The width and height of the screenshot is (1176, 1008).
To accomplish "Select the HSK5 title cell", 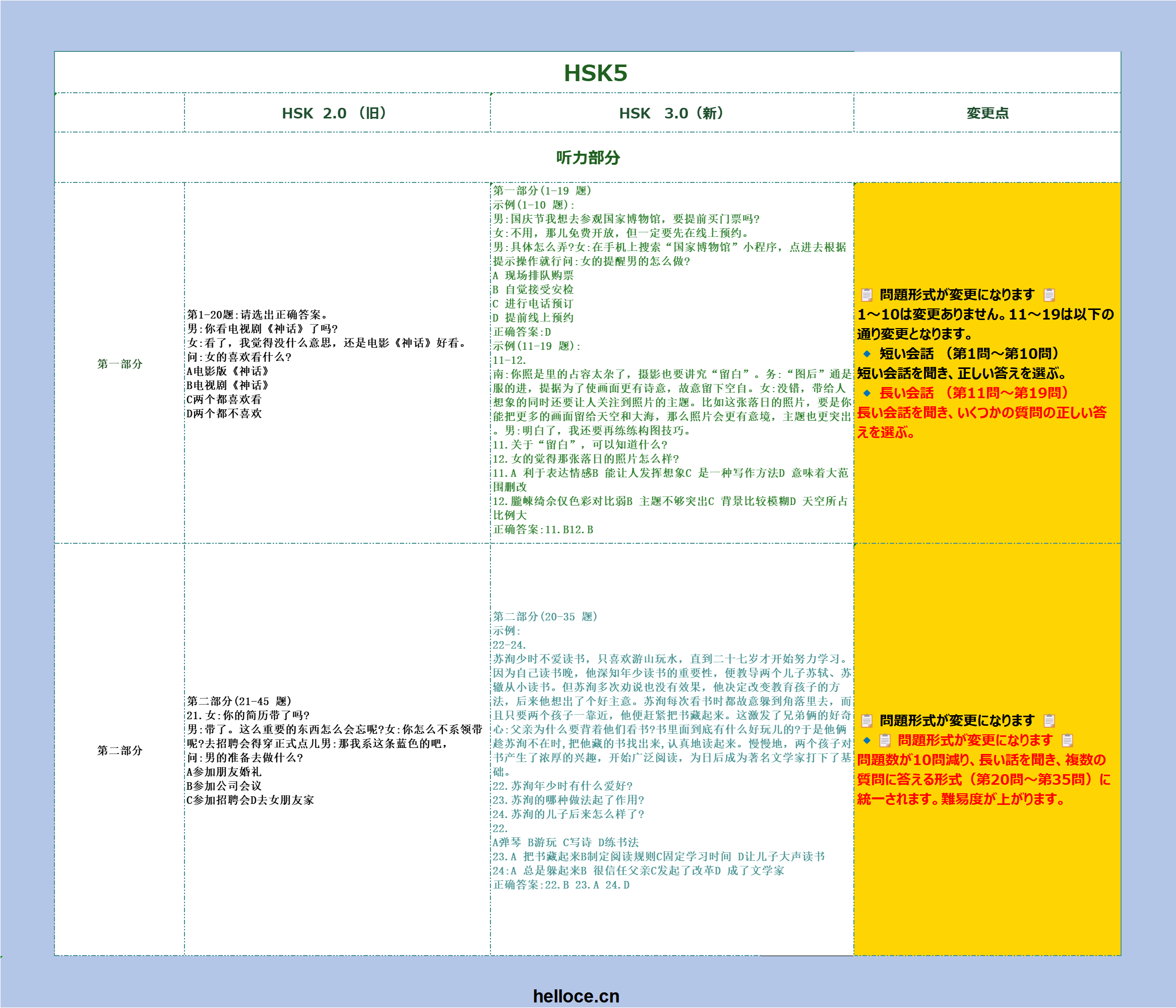I will coord(595,73).
